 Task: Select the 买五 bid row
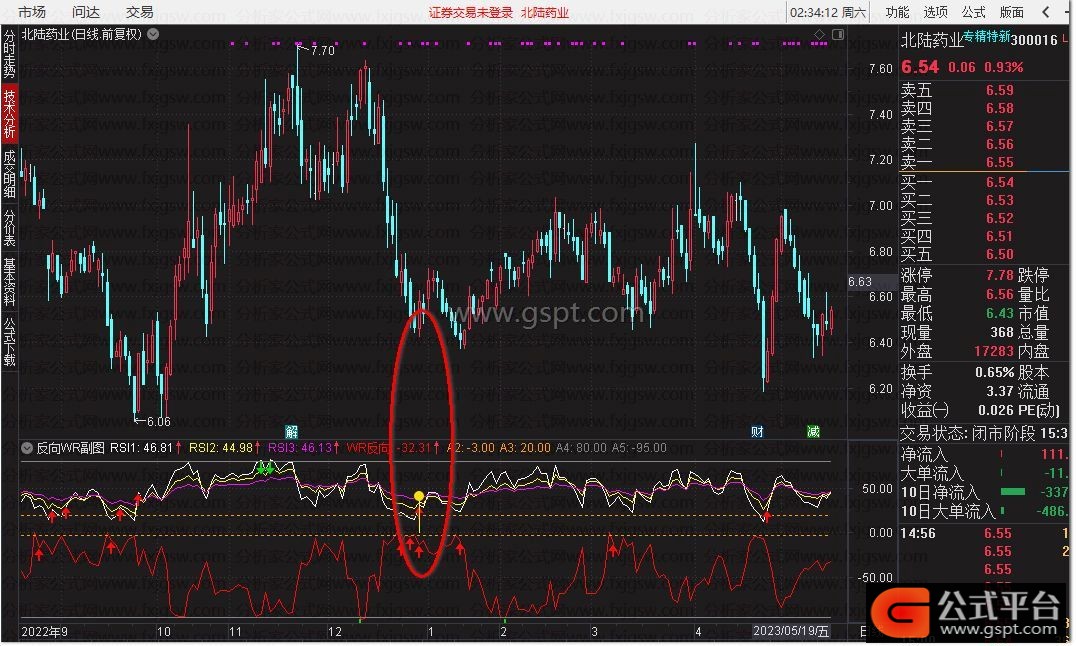[x=984, y=255]
